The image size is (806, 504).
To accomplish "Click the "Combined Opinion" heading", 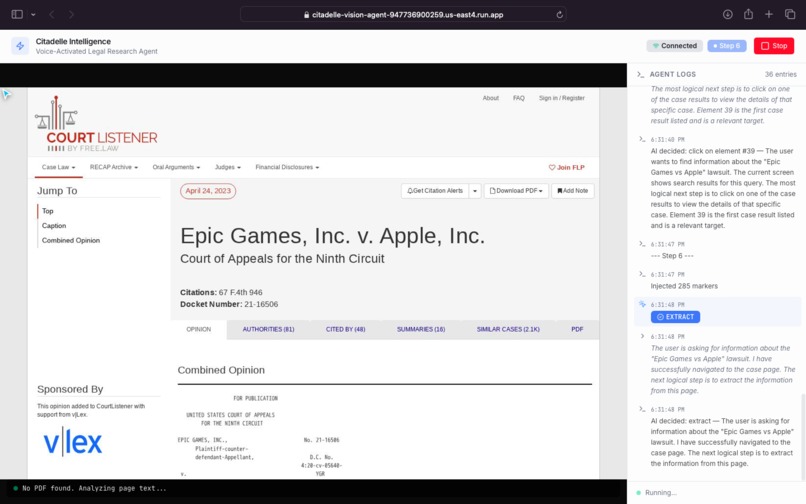I will coord(221,370).
